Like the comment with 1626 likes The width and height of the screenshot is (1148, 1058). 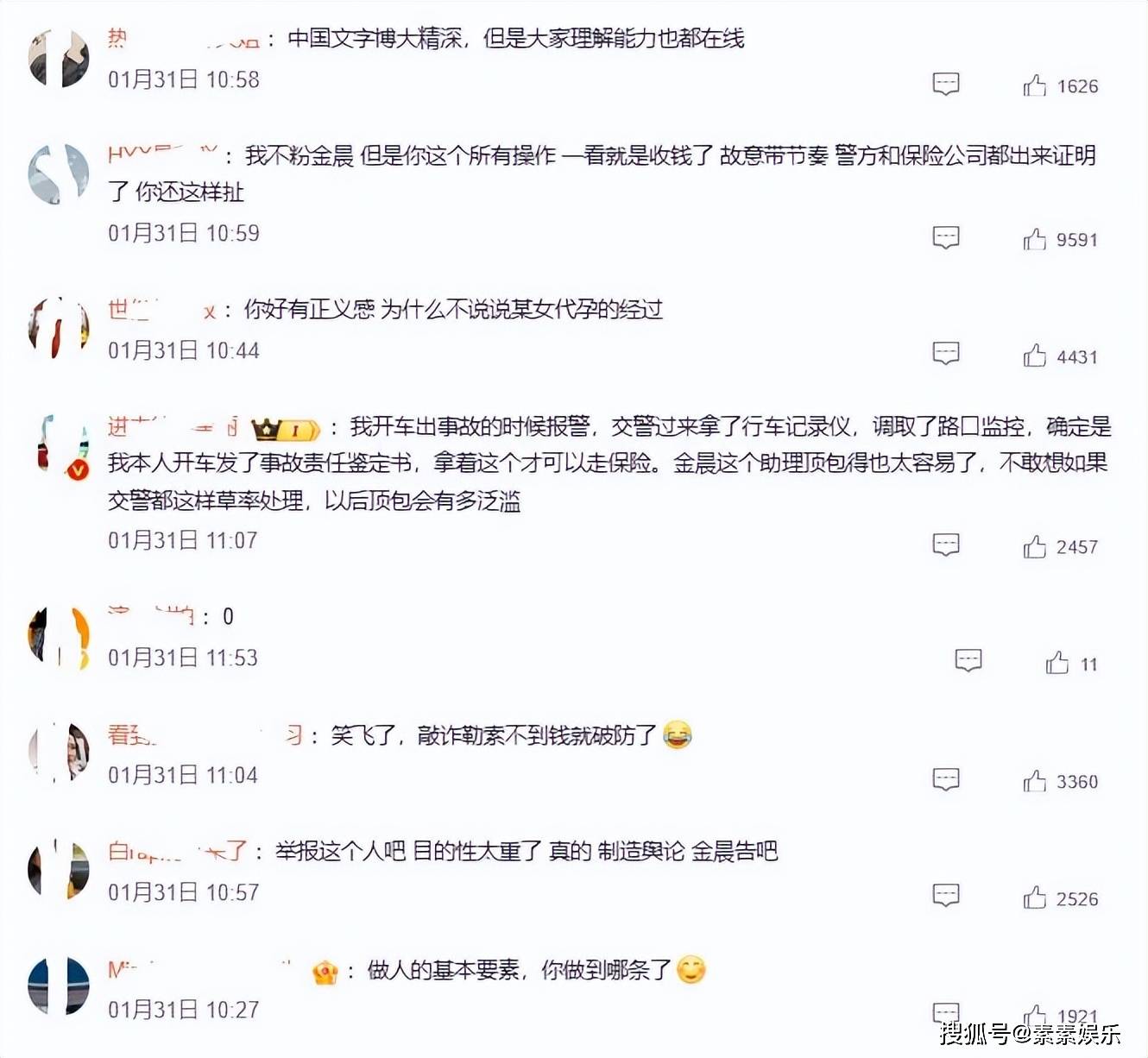point(1034,85)
